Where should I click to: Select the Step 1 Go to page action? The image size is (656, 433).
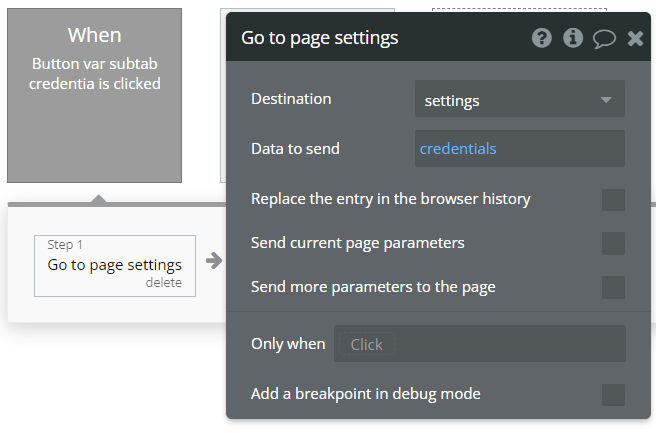pos(115,266)
